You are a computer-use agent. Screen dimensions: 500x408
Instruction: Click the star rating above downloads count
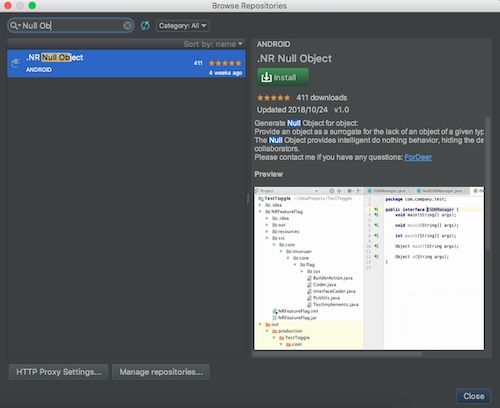[x=273, y=98]
